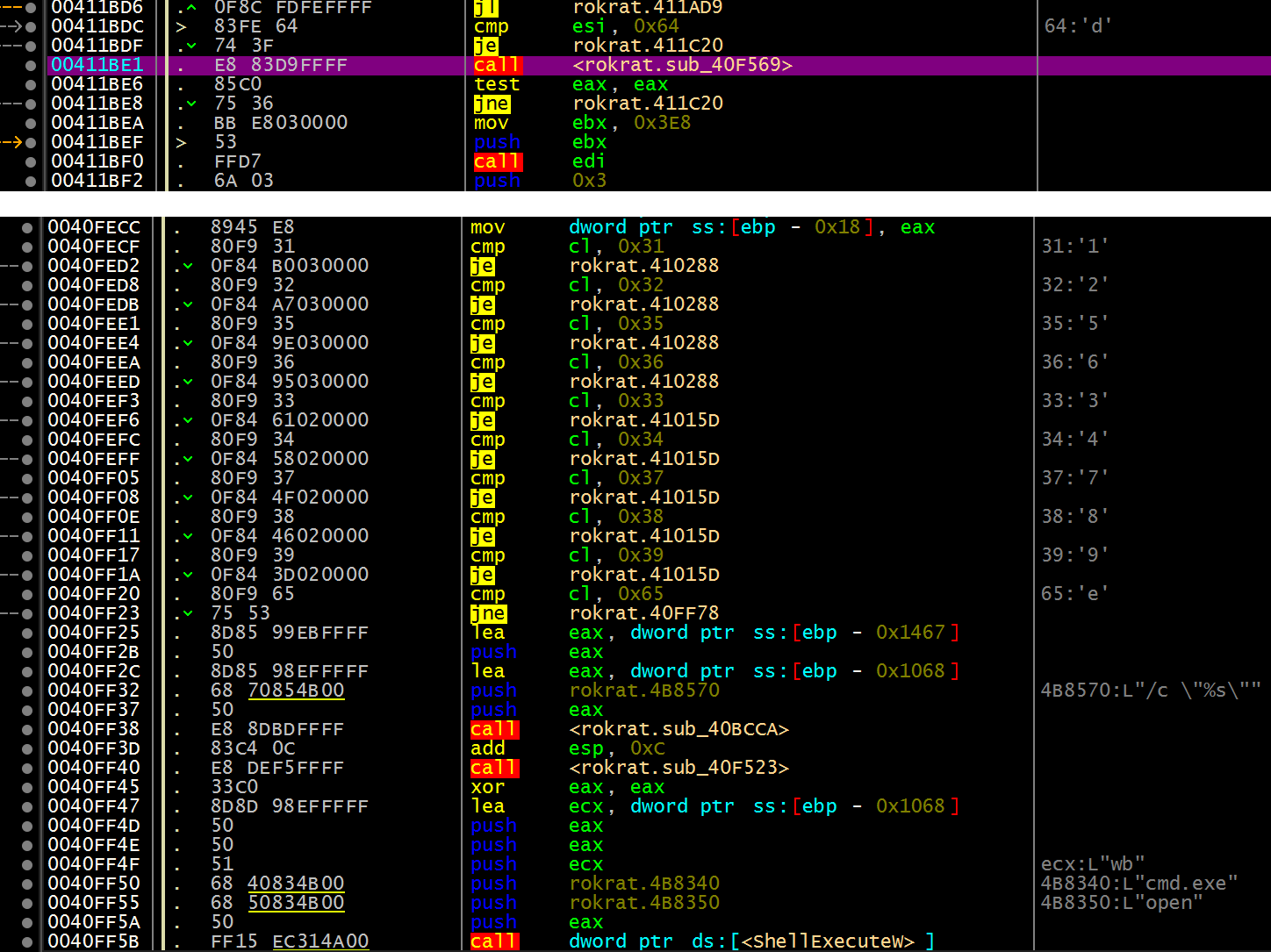Click the underlined 40834B00 cmd.exe address bytes
The height and width of the screenshot is (952, 1271).
296,884
